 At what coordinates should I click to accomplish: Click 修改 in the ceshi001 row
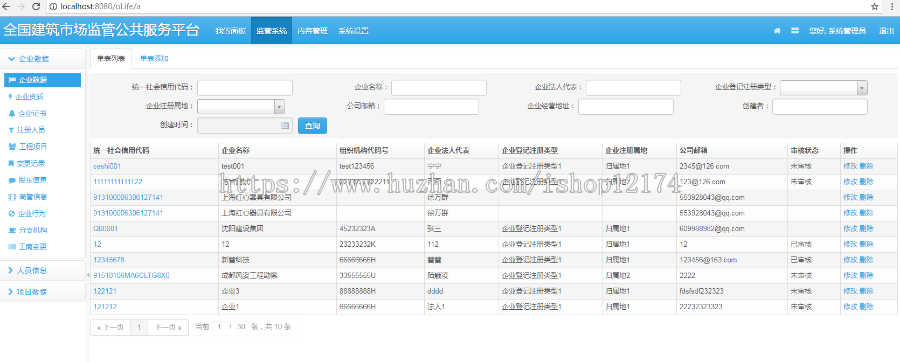[x=849, y=166]
